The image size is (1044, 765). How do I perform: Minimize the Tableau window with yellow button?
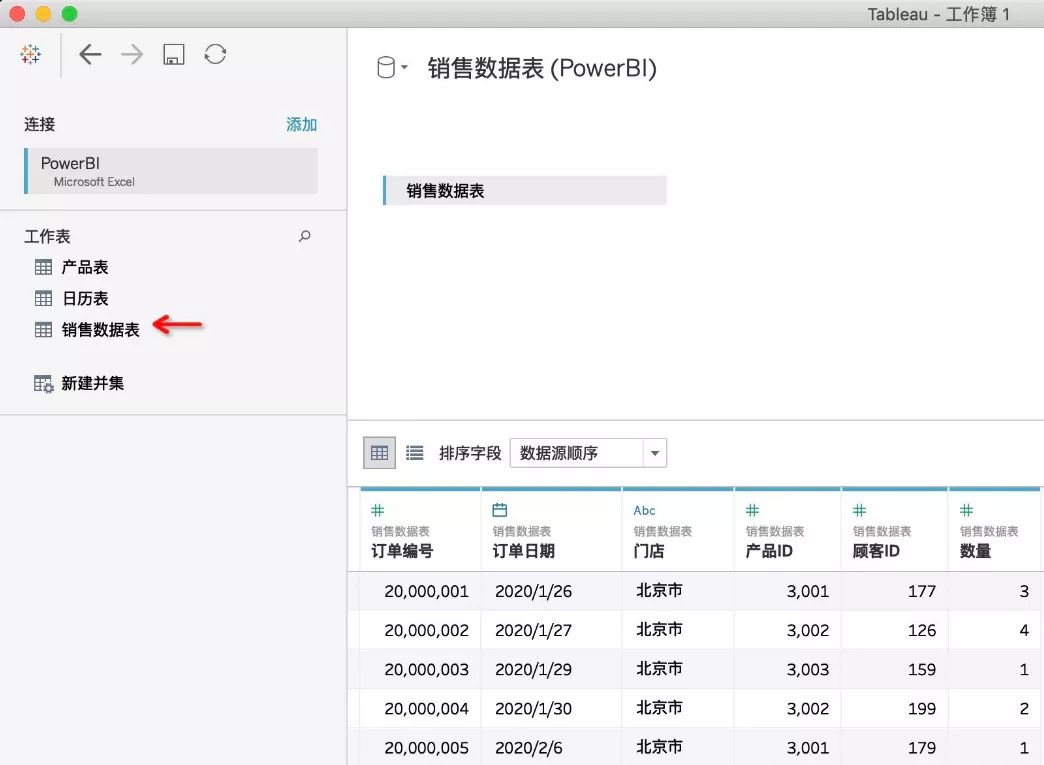[x=43, y=13]
